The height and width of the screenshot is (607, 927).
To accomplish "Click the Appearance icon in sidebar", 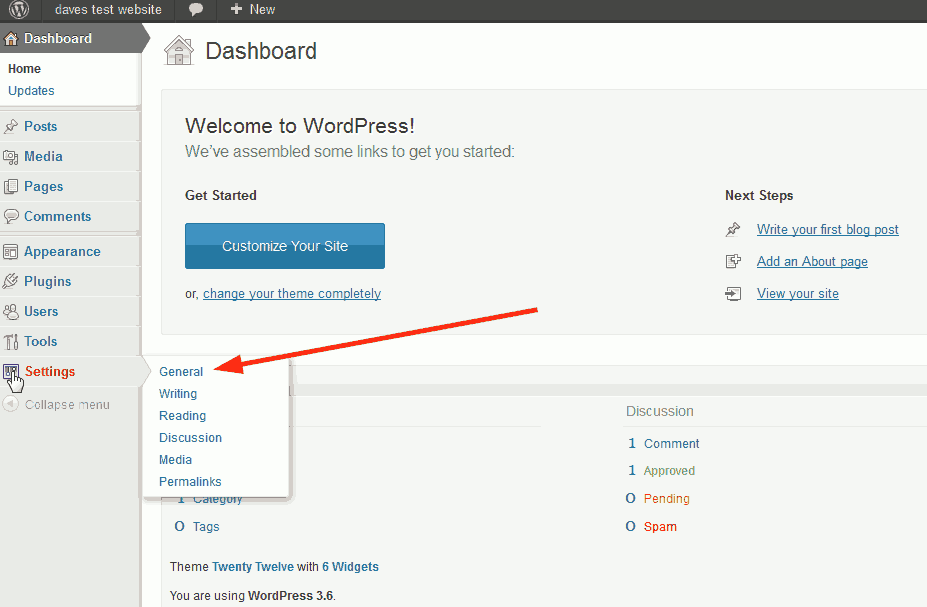I will point(11,252).
